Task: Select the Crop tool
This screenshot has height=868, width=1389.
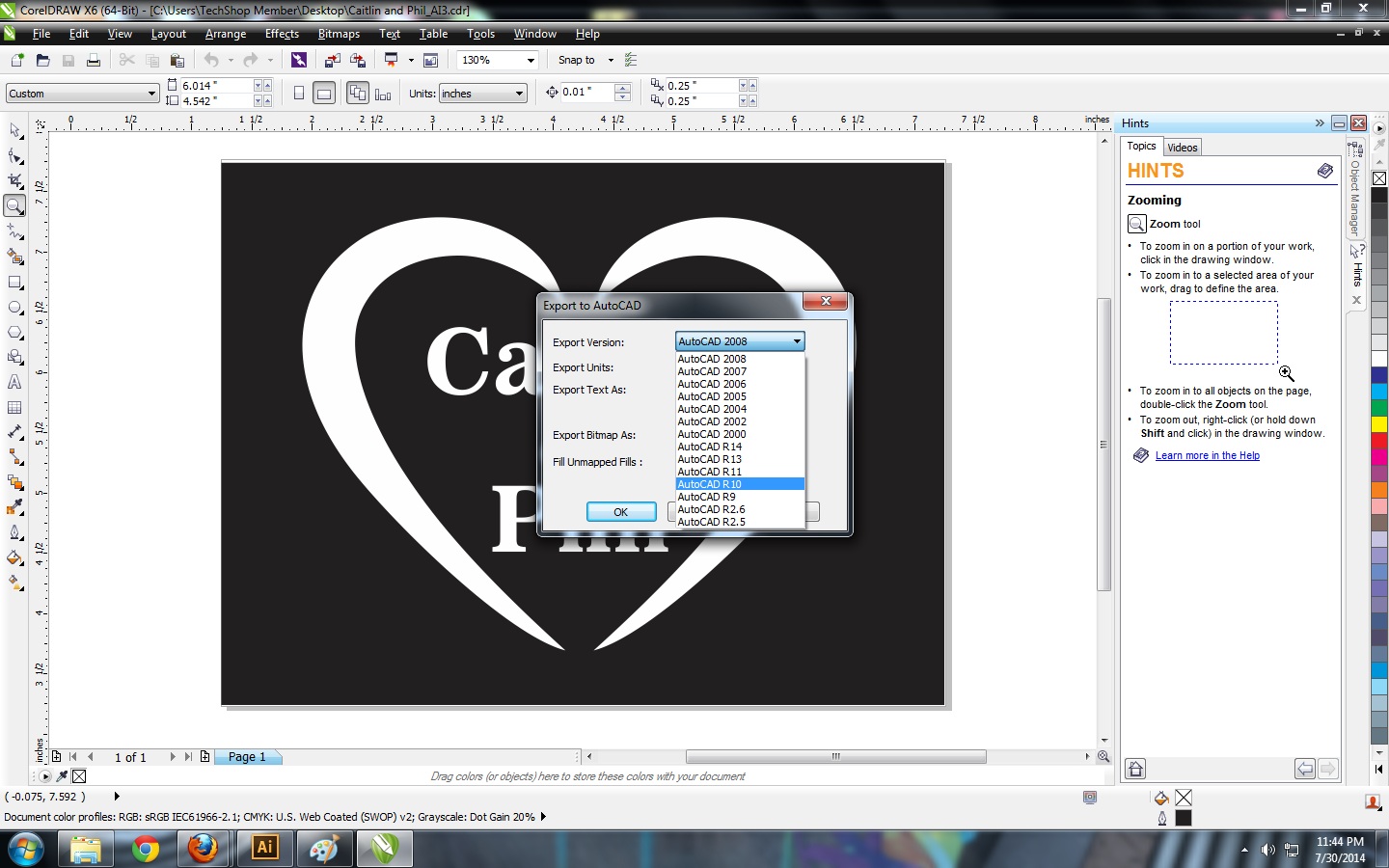Action: point(14,180)
